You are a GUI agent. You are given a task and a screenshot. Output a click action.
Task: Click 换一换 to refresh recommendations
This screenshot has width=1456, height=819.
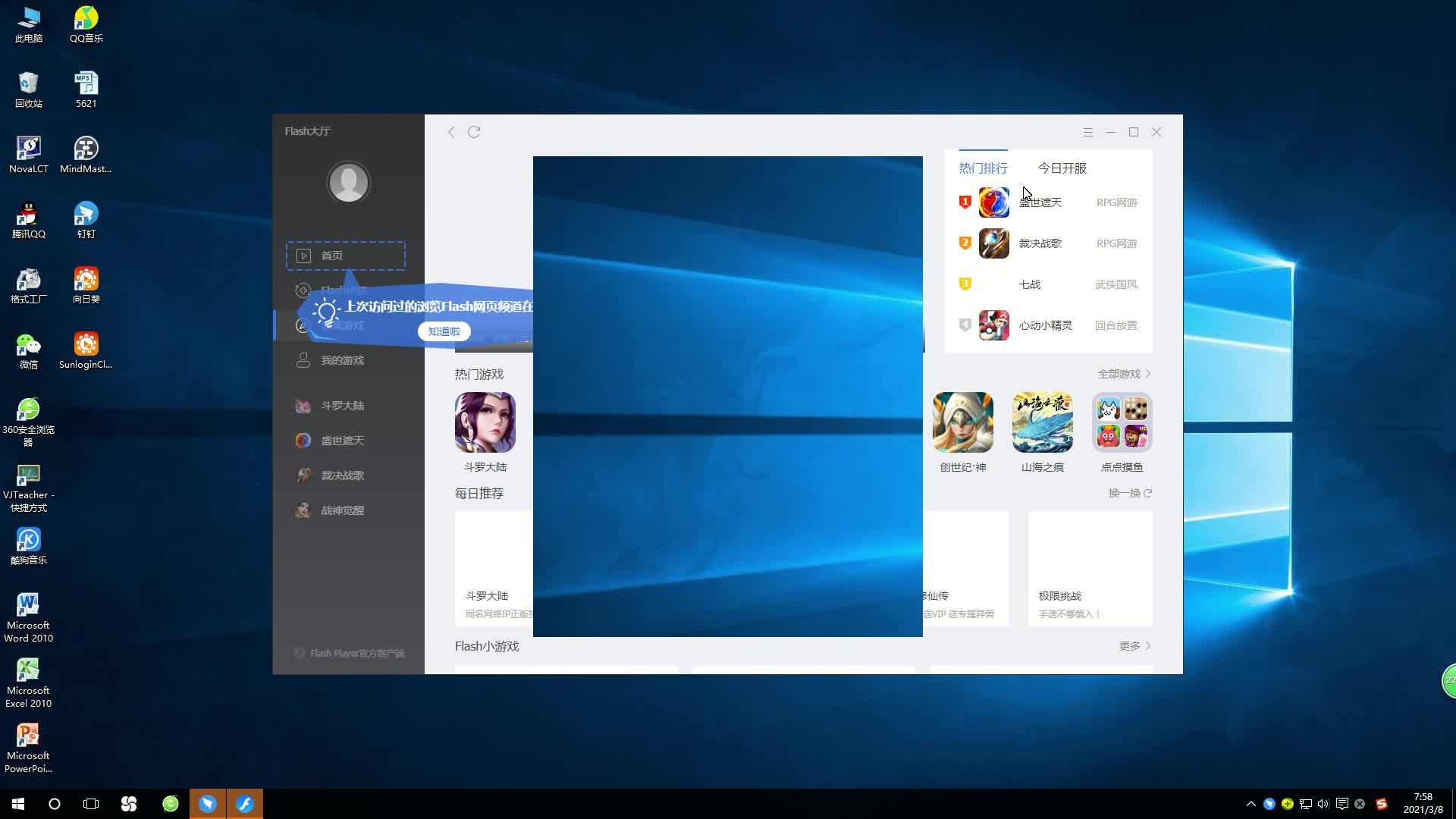(x=1130, y=493)
